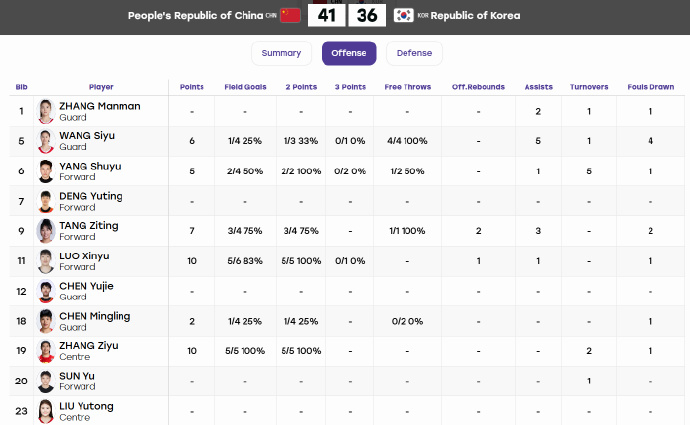Click DENG Yuting's player photo
This screenshot has height=425, width=690.
[46, 201]
